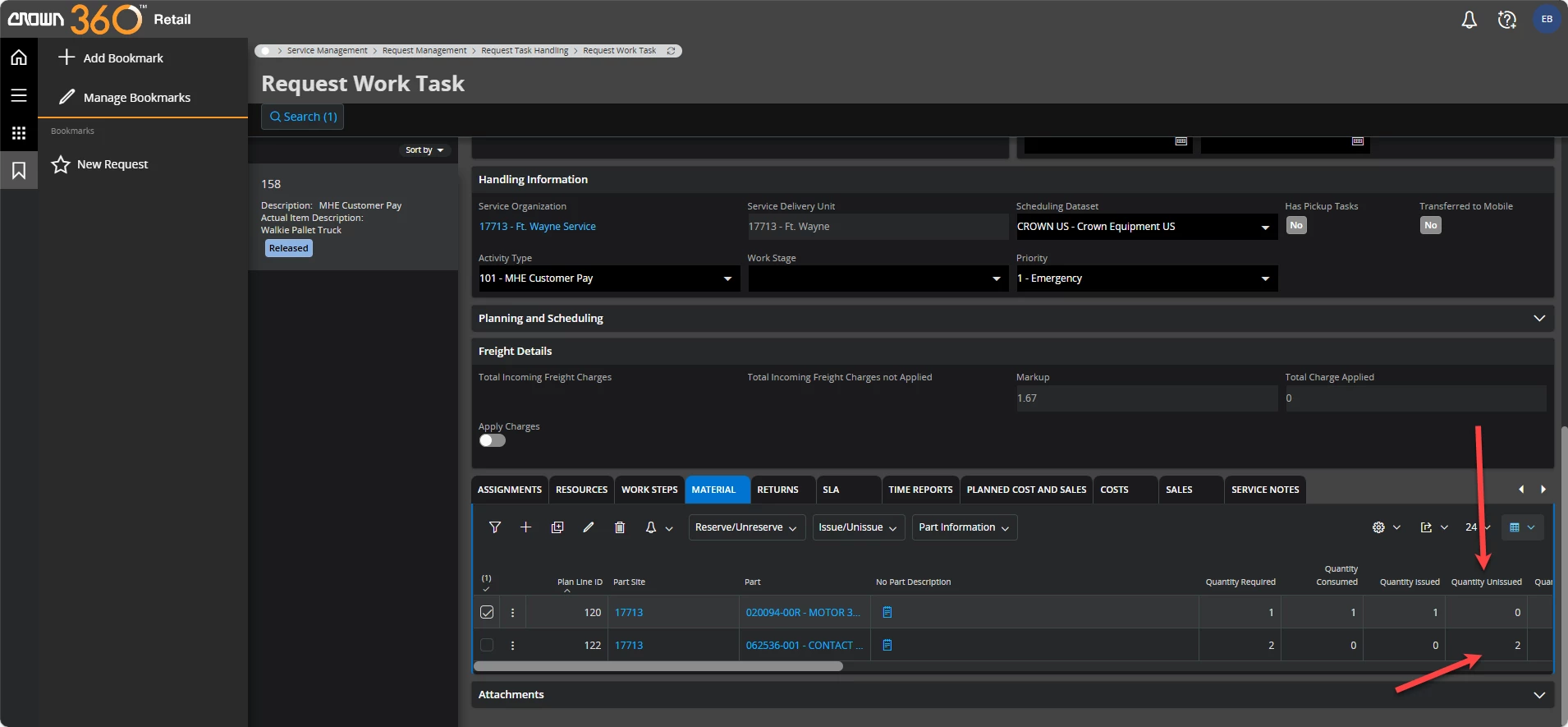Open the Priority dropdown showing Emergency

[1146, 278]
